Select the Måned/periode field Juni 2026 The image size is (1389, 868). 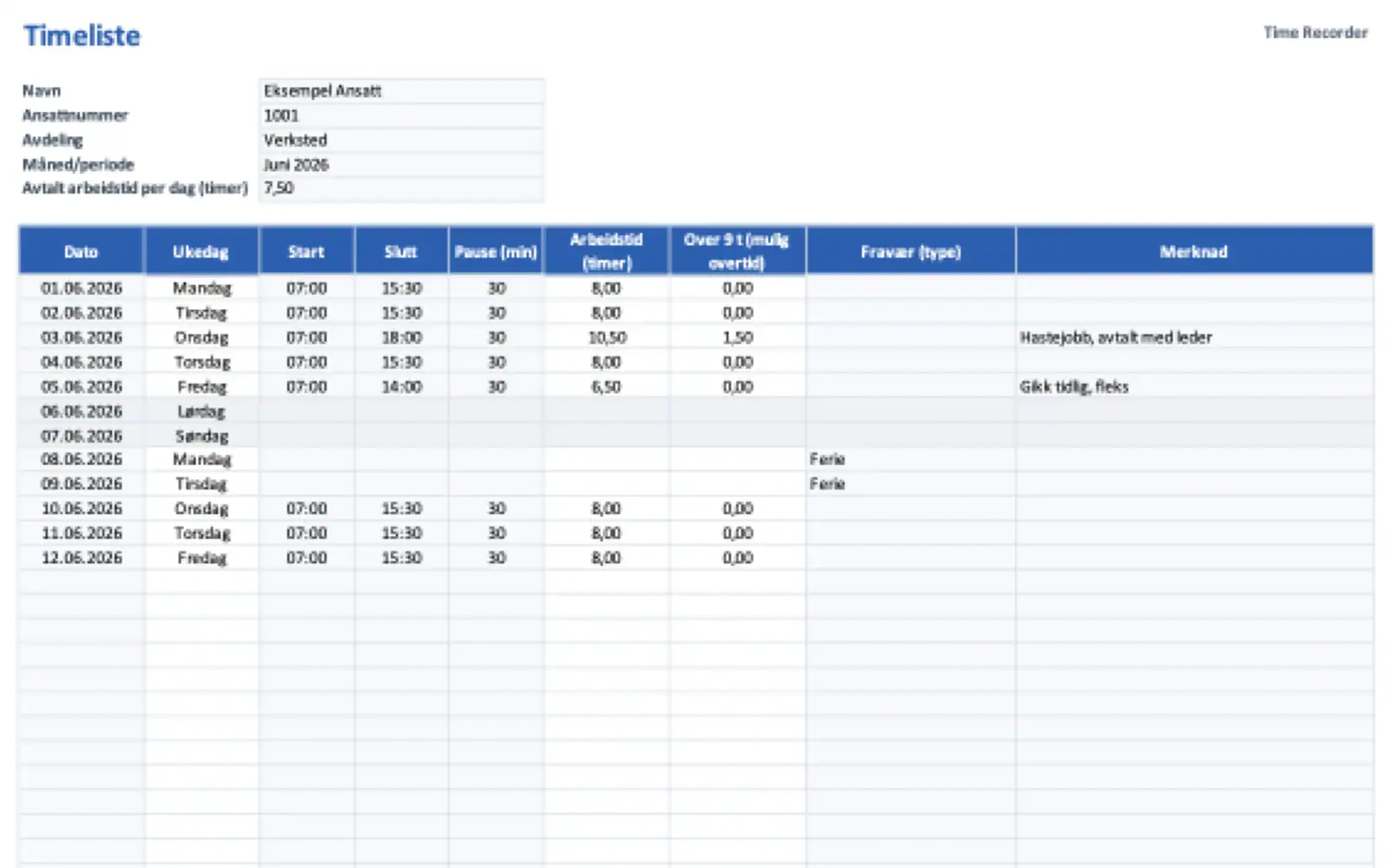point(402,164)
